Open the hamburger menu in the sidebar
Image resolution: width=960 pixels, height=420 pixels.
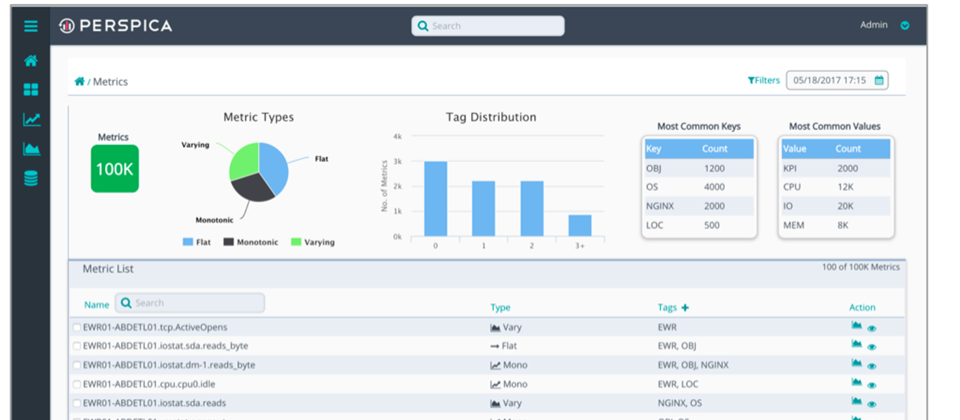[31, 26]
